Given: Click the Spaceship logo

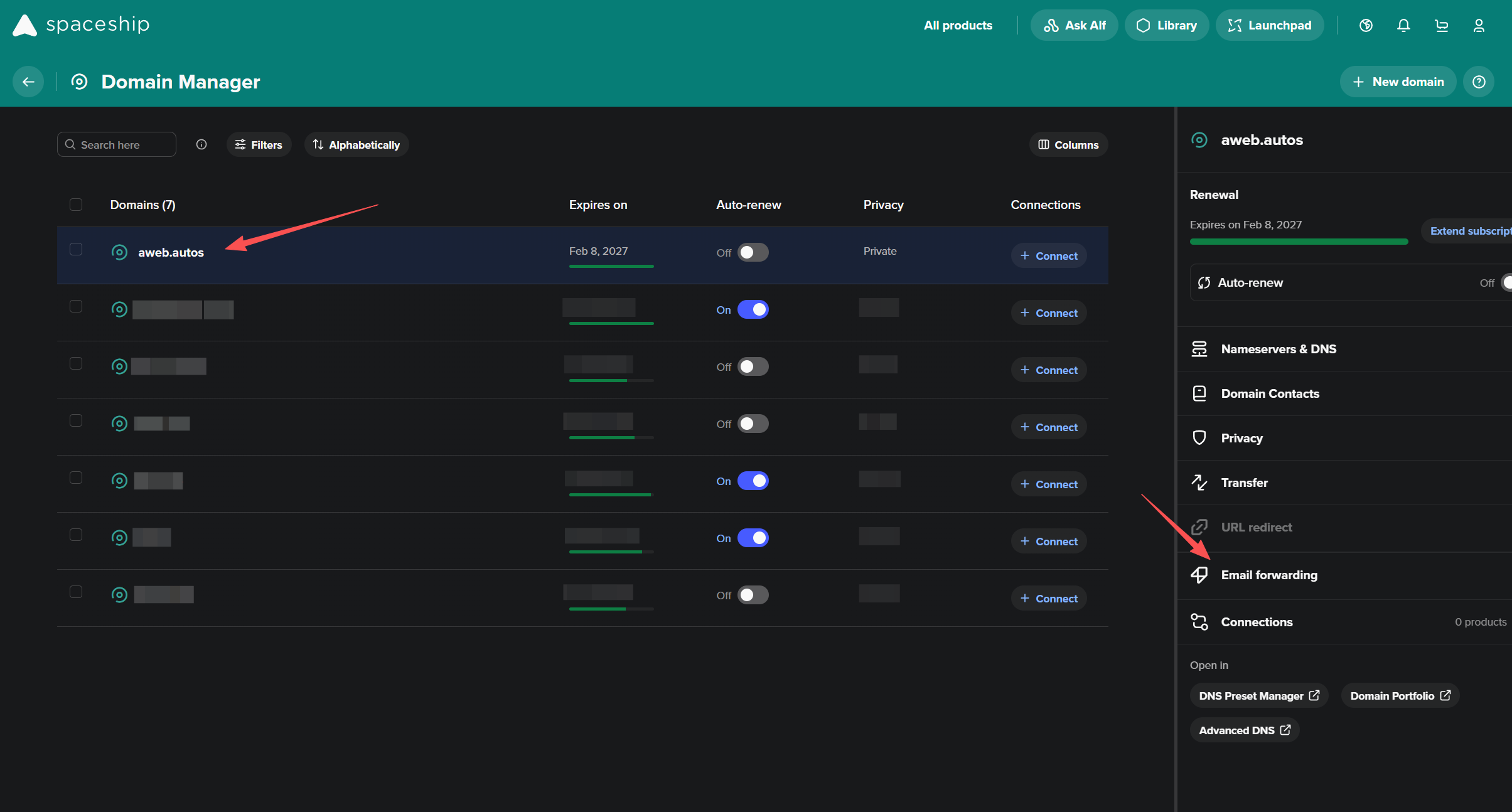Looking at the screenshot, I should pyautogui.click(x=82, y=25).
